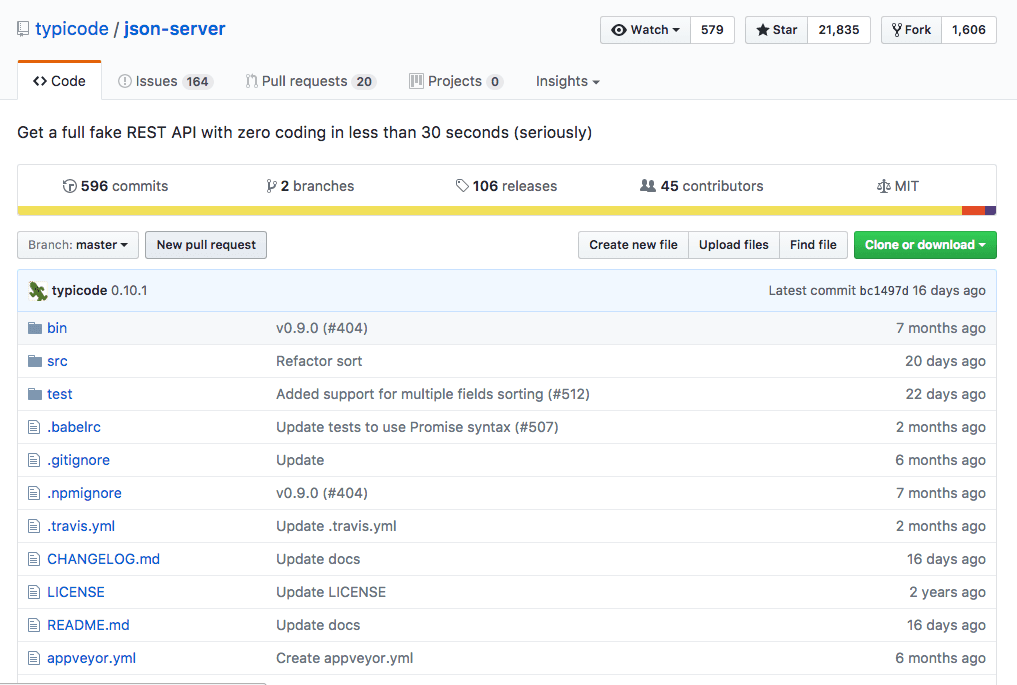Click the .babelrc file icon
Screen dimensions: 1017x685
click(35, 427)
